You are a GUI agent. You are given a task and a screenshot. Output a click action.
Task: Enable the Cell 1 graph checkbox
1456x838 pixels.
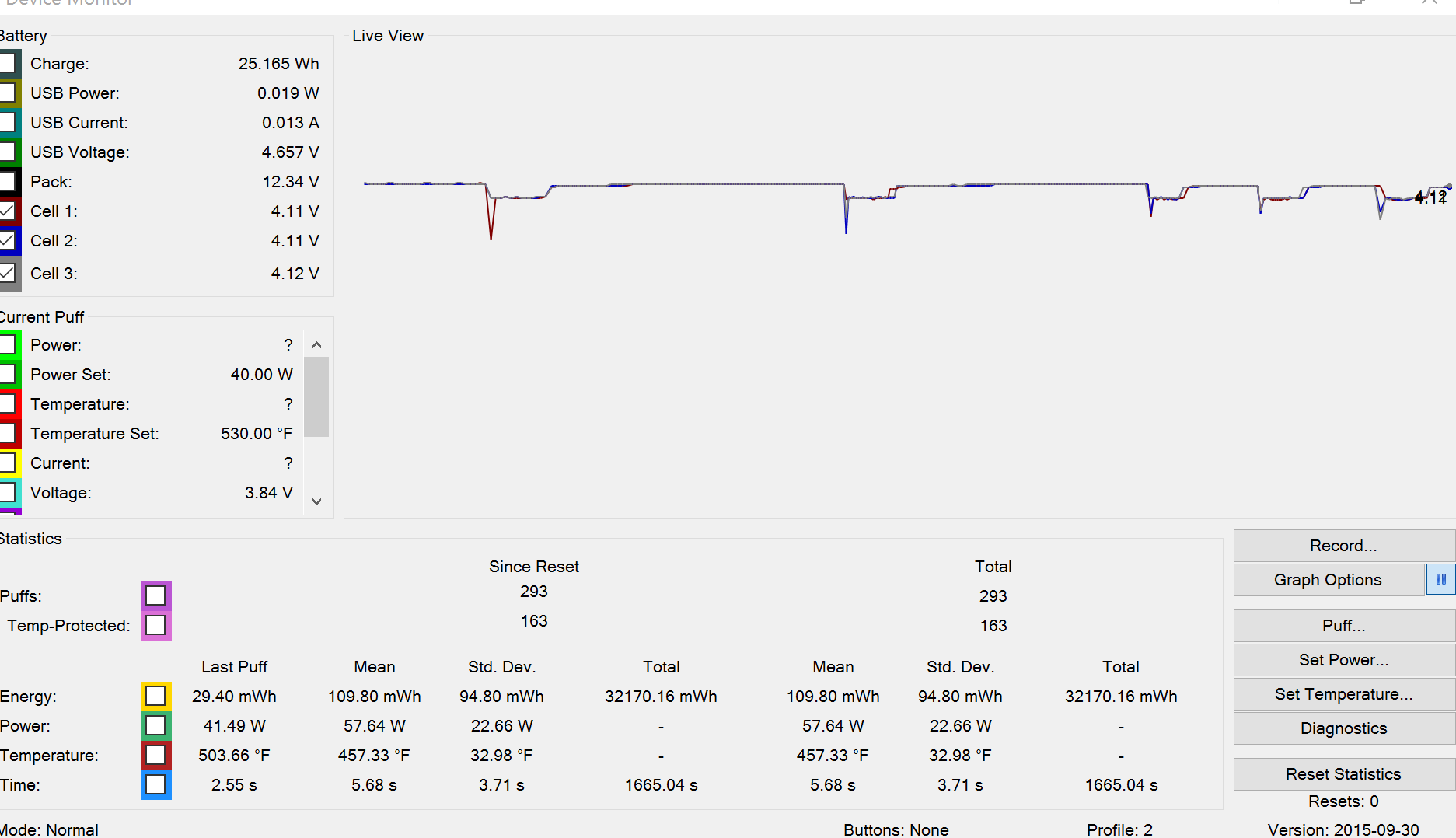[x=7, y=211]
